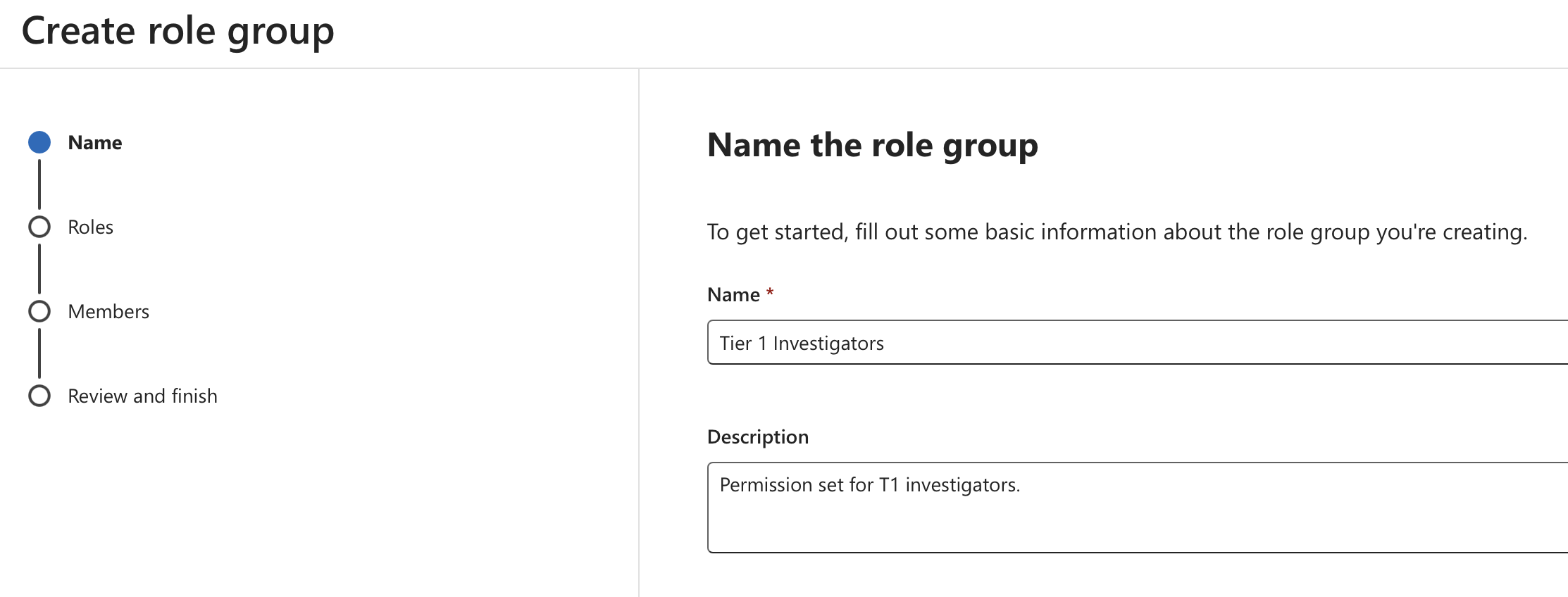Click connector line between Members and Review steps

coord(39,353)
